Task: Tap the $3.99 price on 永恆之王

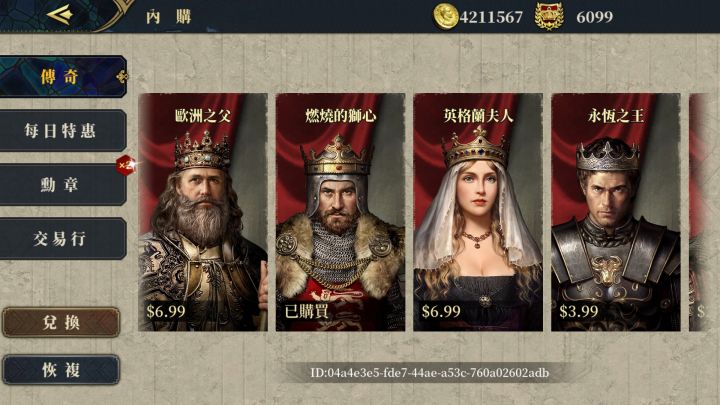Action: pyautogui.click(x=579, y=311)
